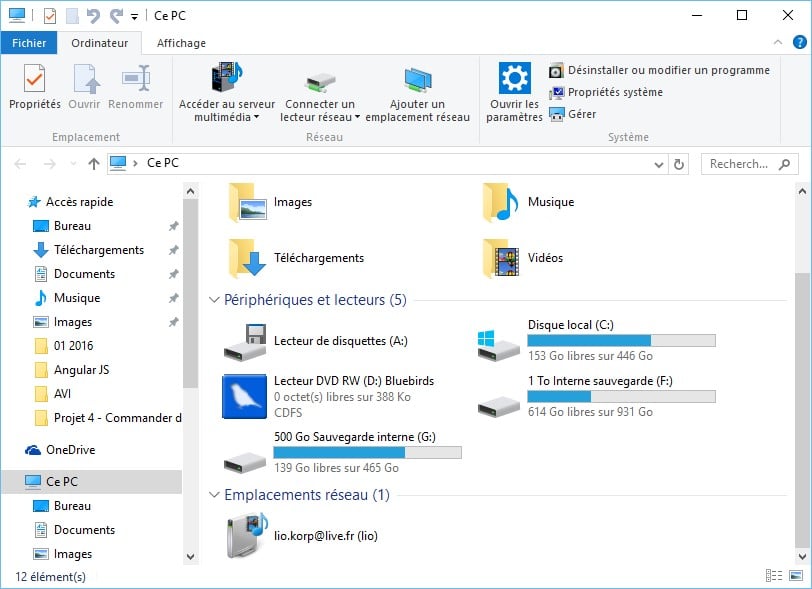Switch to large icons view in status bar
Screen dimensions: 812x589
tap(794, 576)
